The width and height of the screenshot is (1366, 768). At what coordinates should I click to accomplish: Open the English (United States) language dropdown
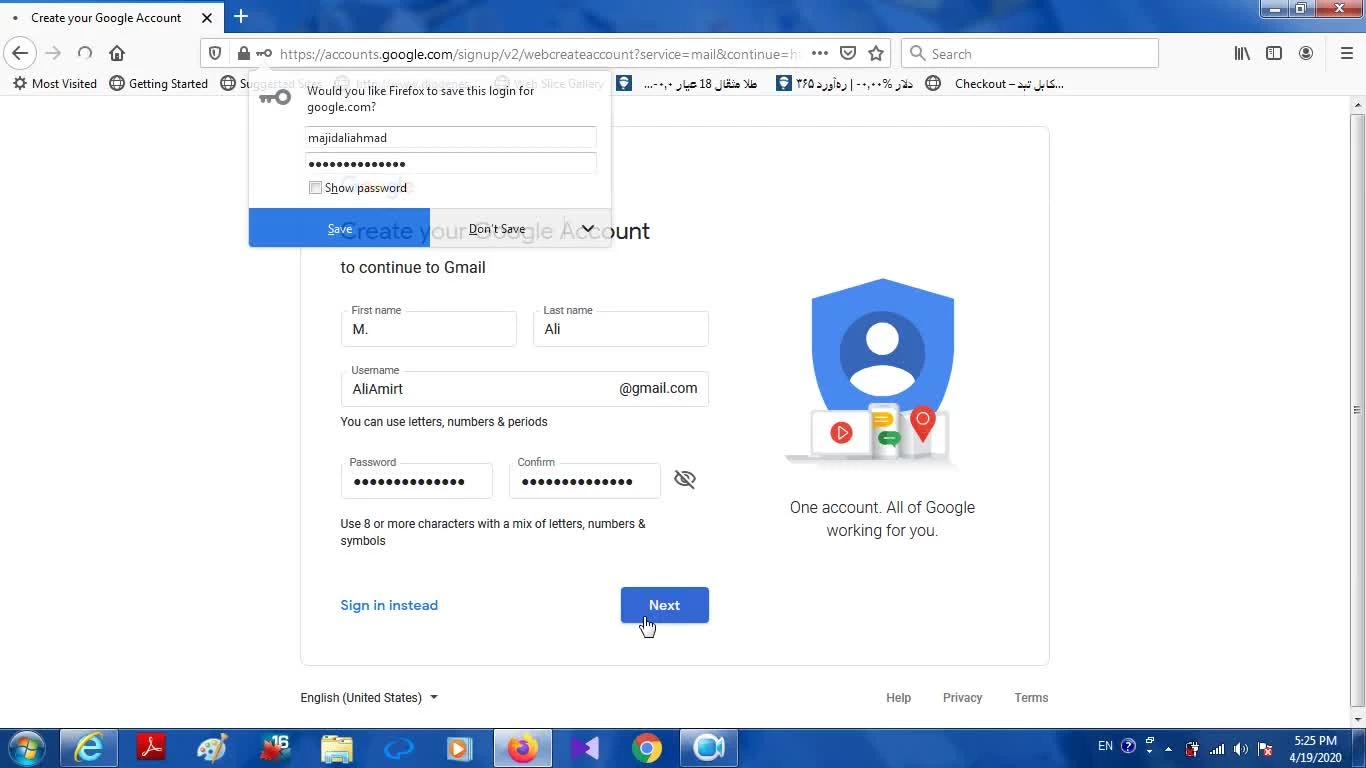pyautogui.click(x=369, y=698)
